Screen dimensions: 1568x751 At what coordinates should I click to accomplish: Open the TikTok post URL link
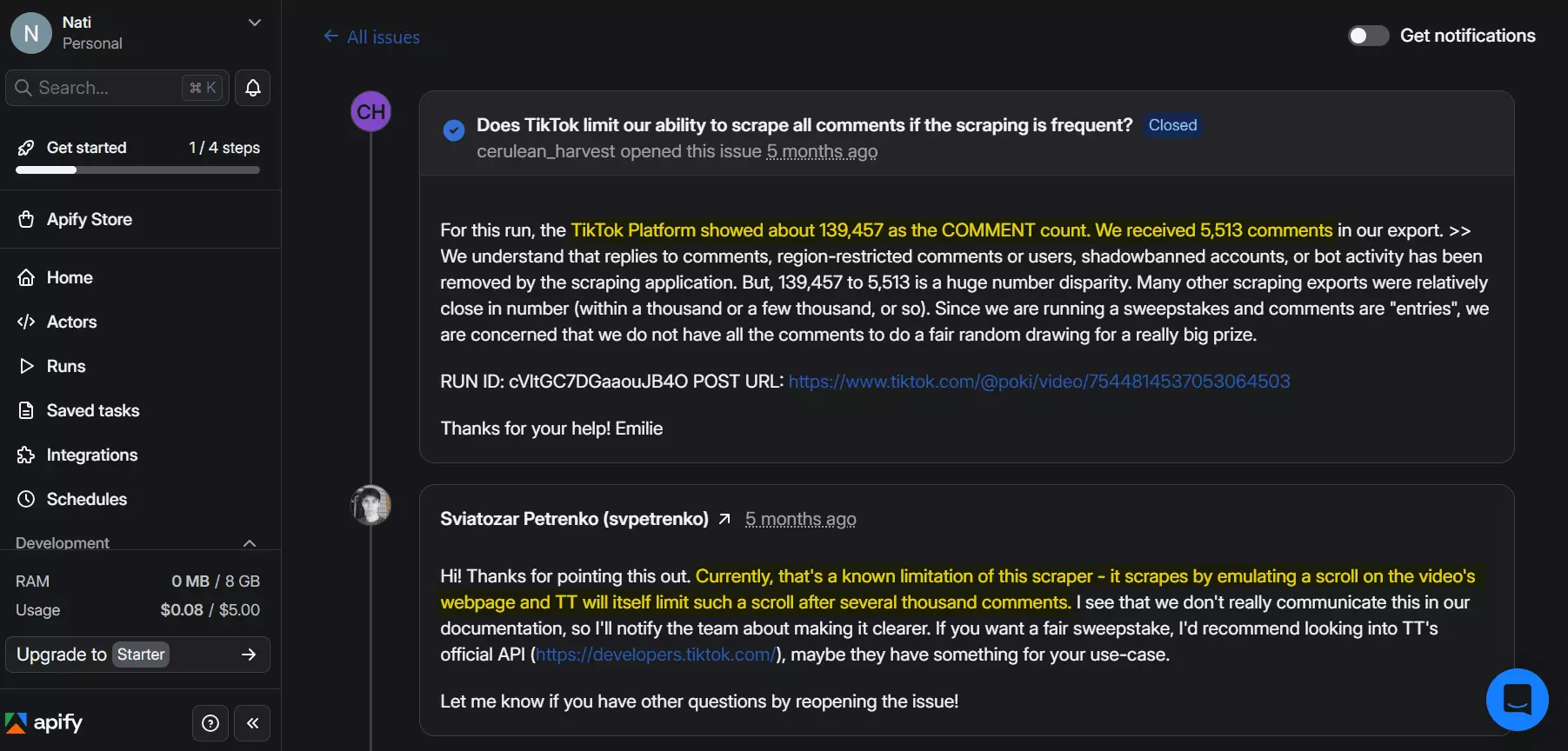[x=1038, y=382]
